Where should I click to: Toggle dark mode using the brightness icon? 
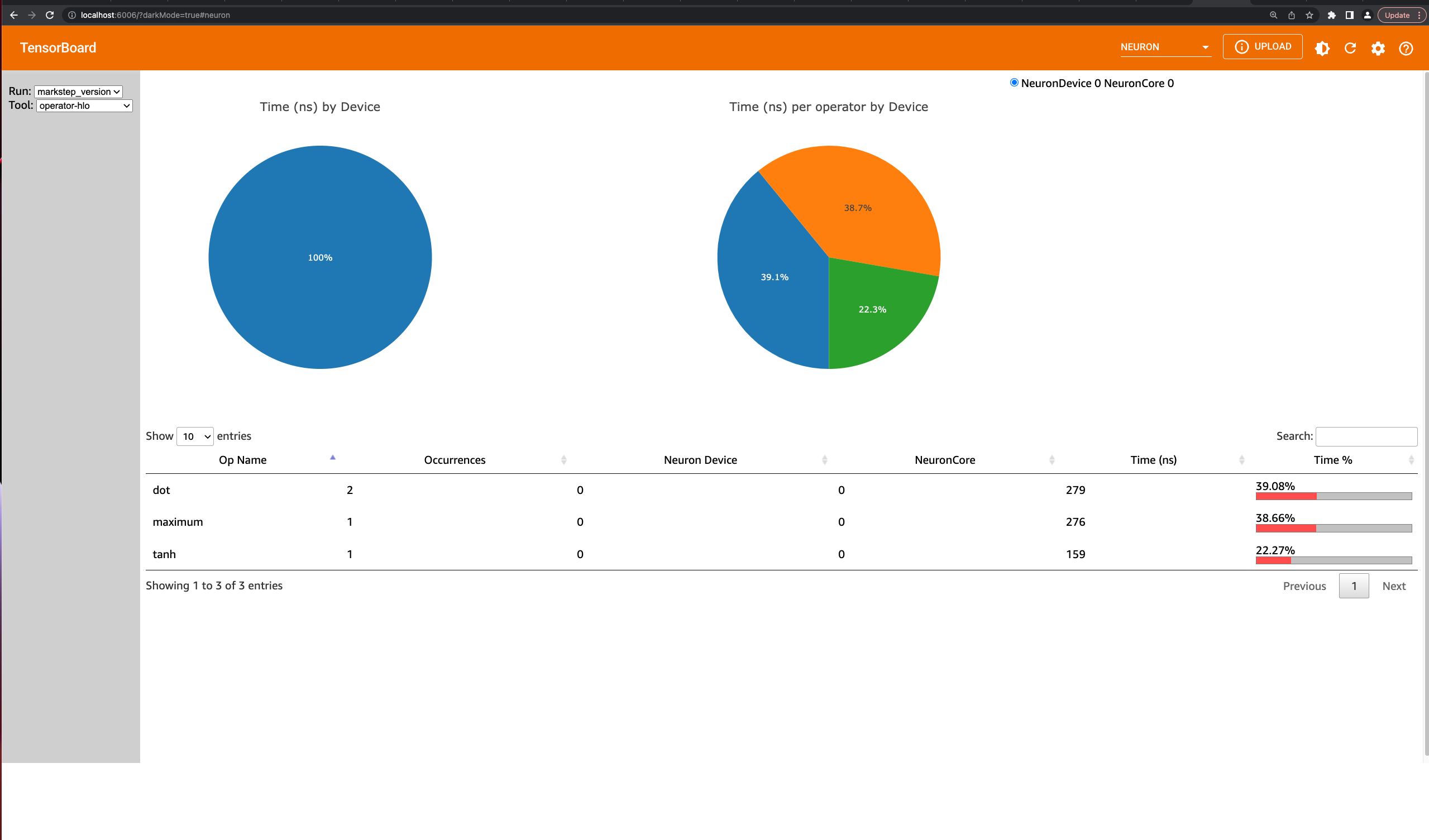coord(1322,48)
